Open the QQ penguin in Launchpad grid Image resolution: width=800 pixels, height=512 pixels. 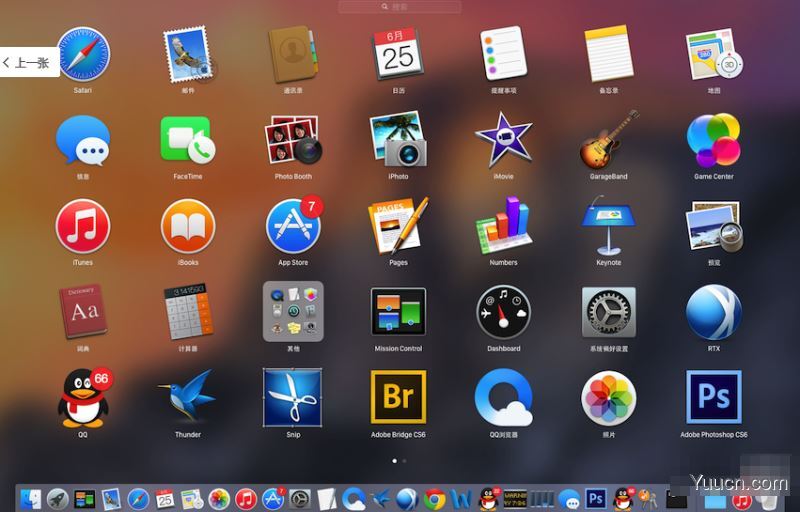pos(85,398)
